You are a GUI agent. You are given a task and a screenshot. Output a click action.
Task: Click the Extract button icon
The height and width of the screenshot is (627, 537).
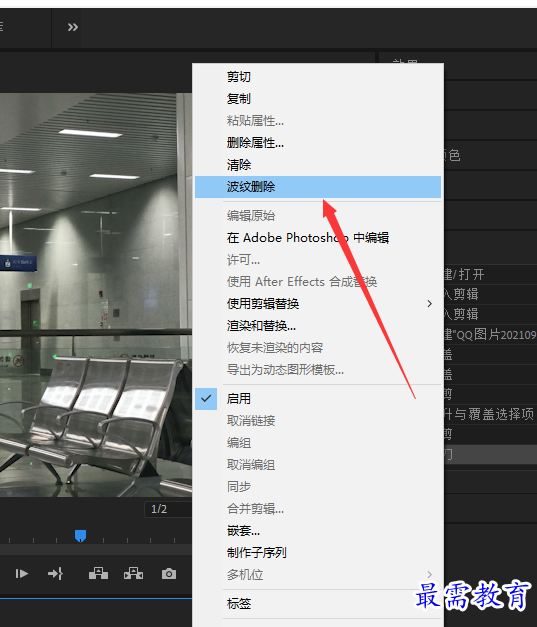point(134,573)
